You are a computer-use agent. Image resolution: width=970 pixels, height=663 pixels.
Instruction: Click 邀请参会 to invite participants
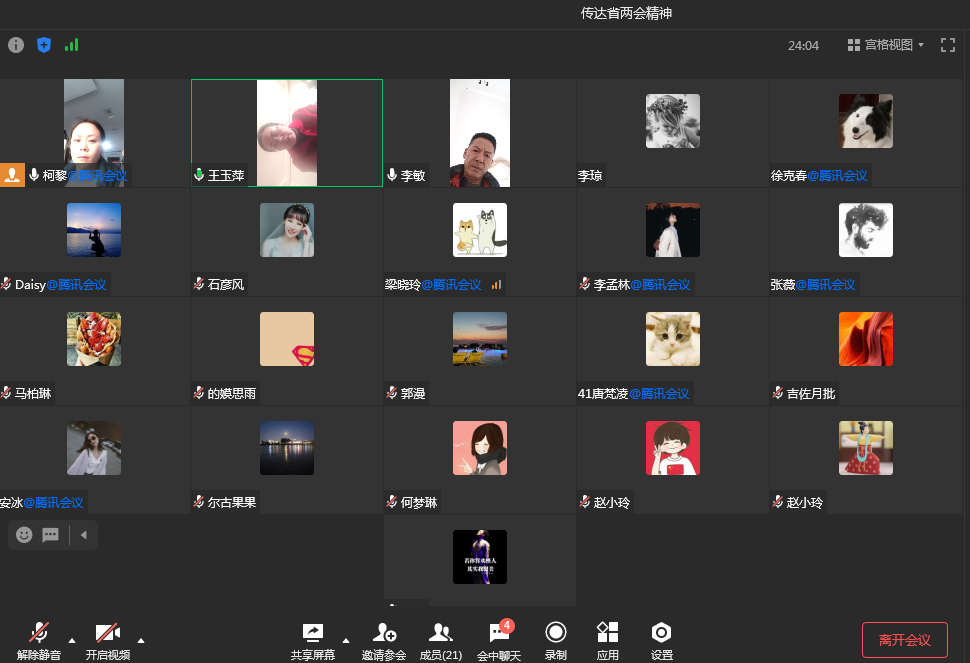(x=384, y=639)
